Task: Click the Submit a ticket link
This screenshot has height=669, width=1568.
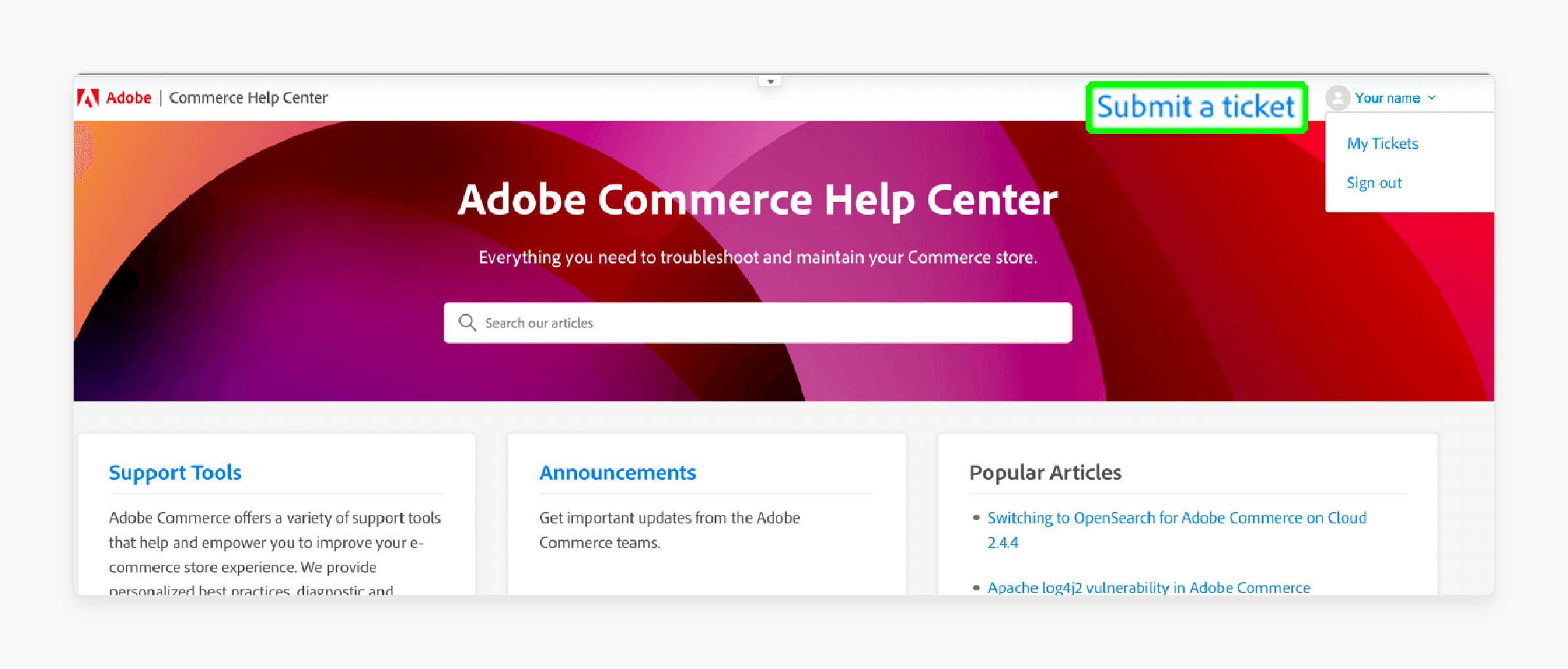Action: click(1196, 107)
